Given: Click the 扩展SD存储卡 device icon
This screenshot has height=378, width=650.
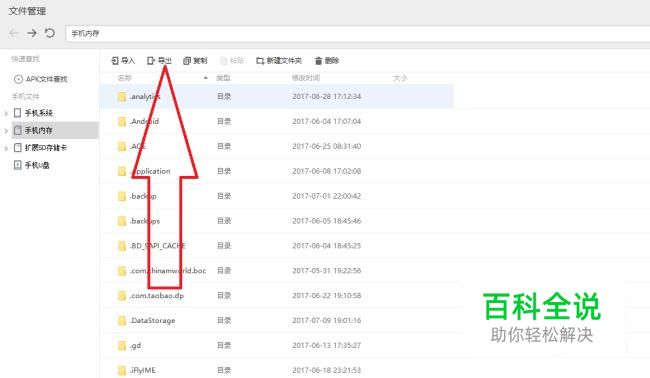Looking at the screenshot, I should (17, 148).
